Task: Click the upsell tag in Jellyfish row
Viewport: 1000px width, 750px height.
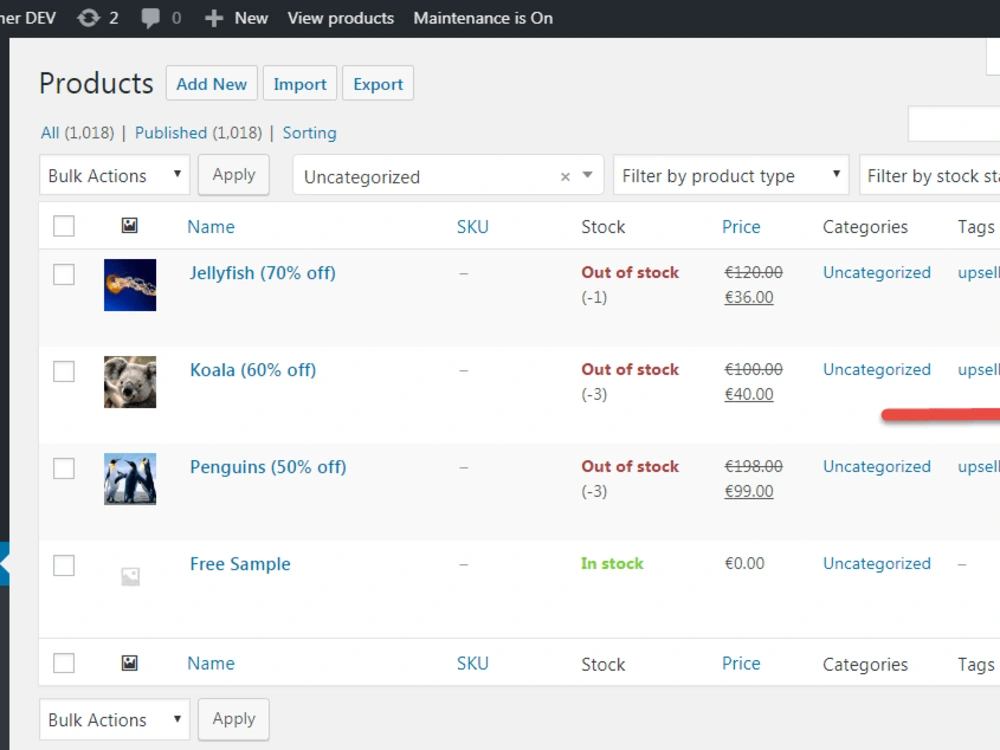Action: coord(978,273)
